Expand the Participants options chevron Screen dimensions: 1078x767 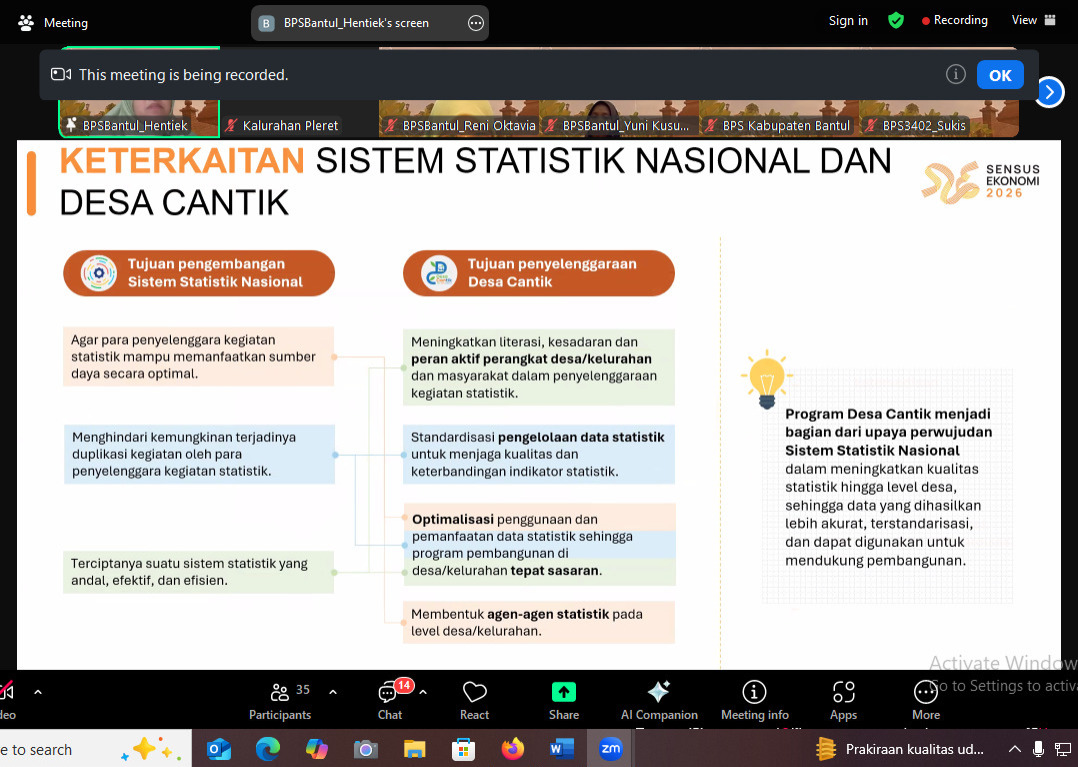pos(333,692)
